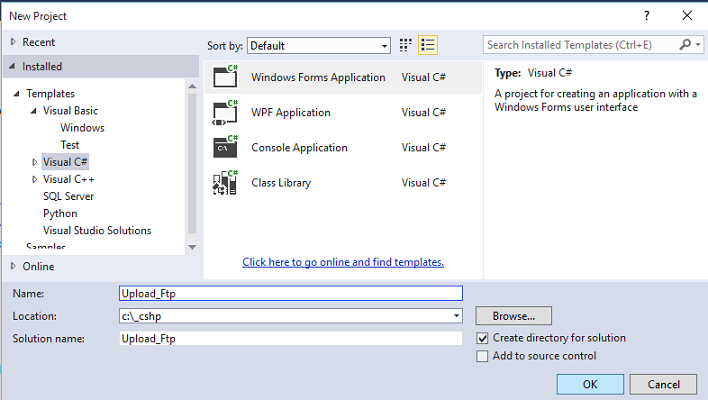Click the Recent section label
This screenshot has width=708, height=400.
point(38,42)
